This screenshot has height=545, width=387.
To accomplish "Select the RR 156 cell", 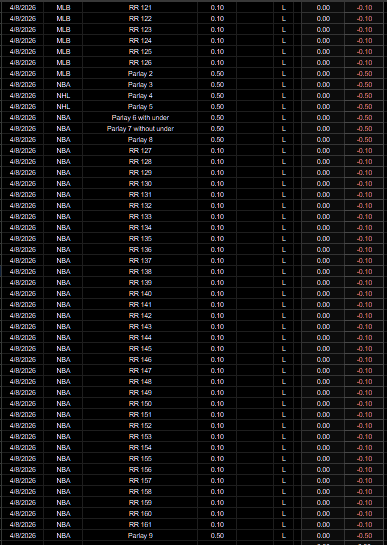I will [140, 470].
